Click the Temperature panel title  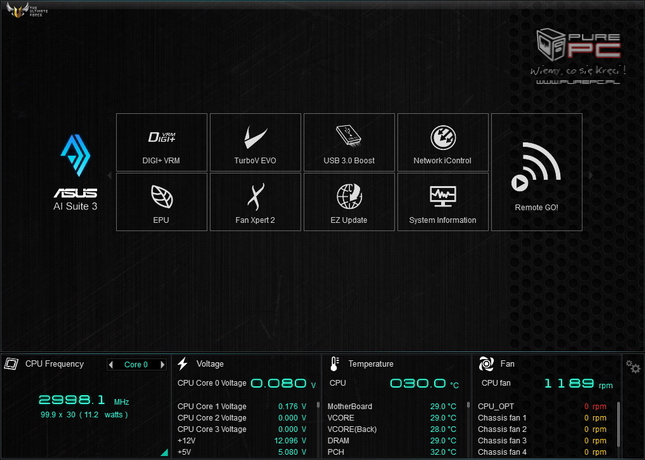click(371, 364)
